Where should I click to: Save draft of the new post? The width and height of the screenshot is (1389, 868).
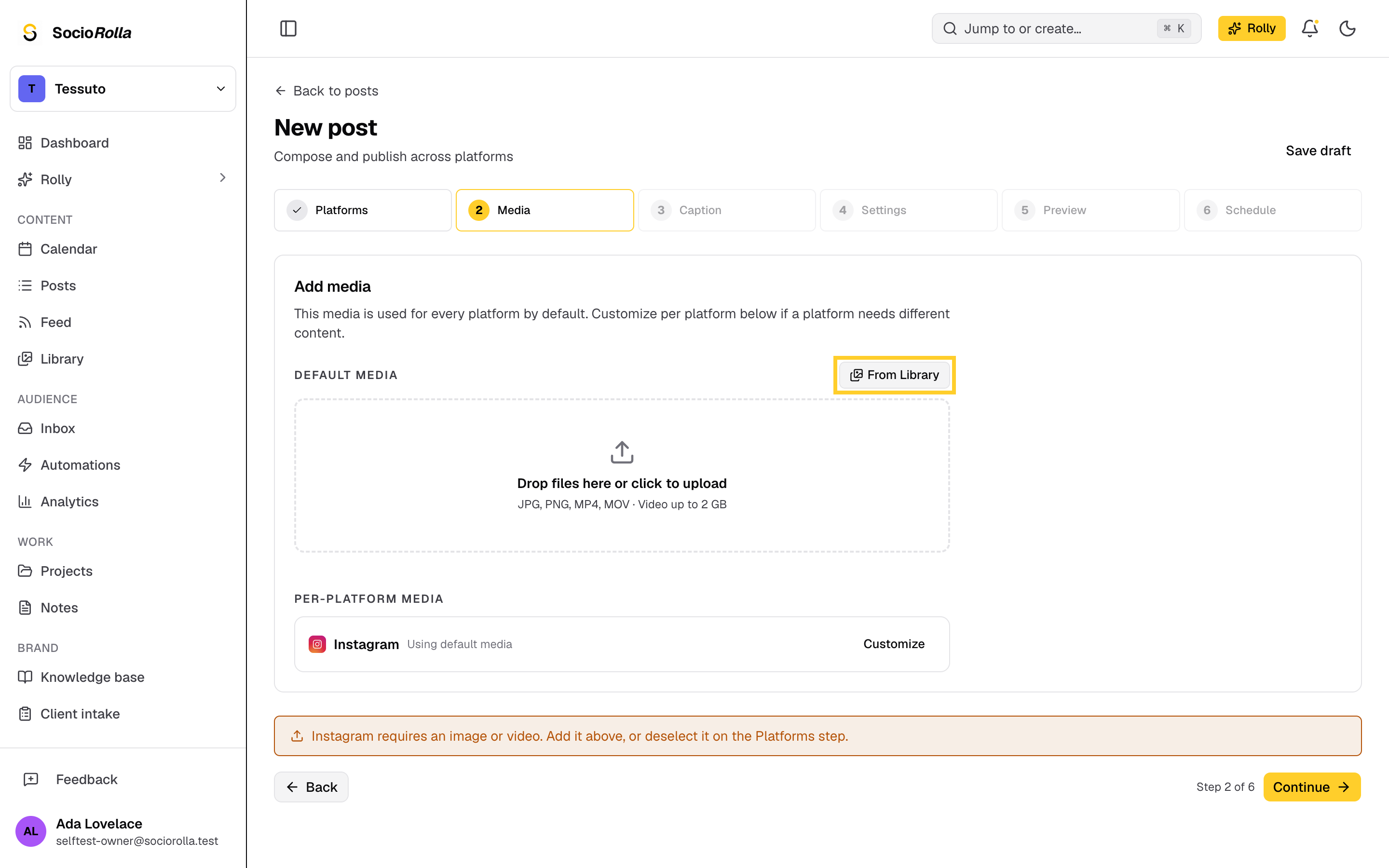click(1318, 150)
